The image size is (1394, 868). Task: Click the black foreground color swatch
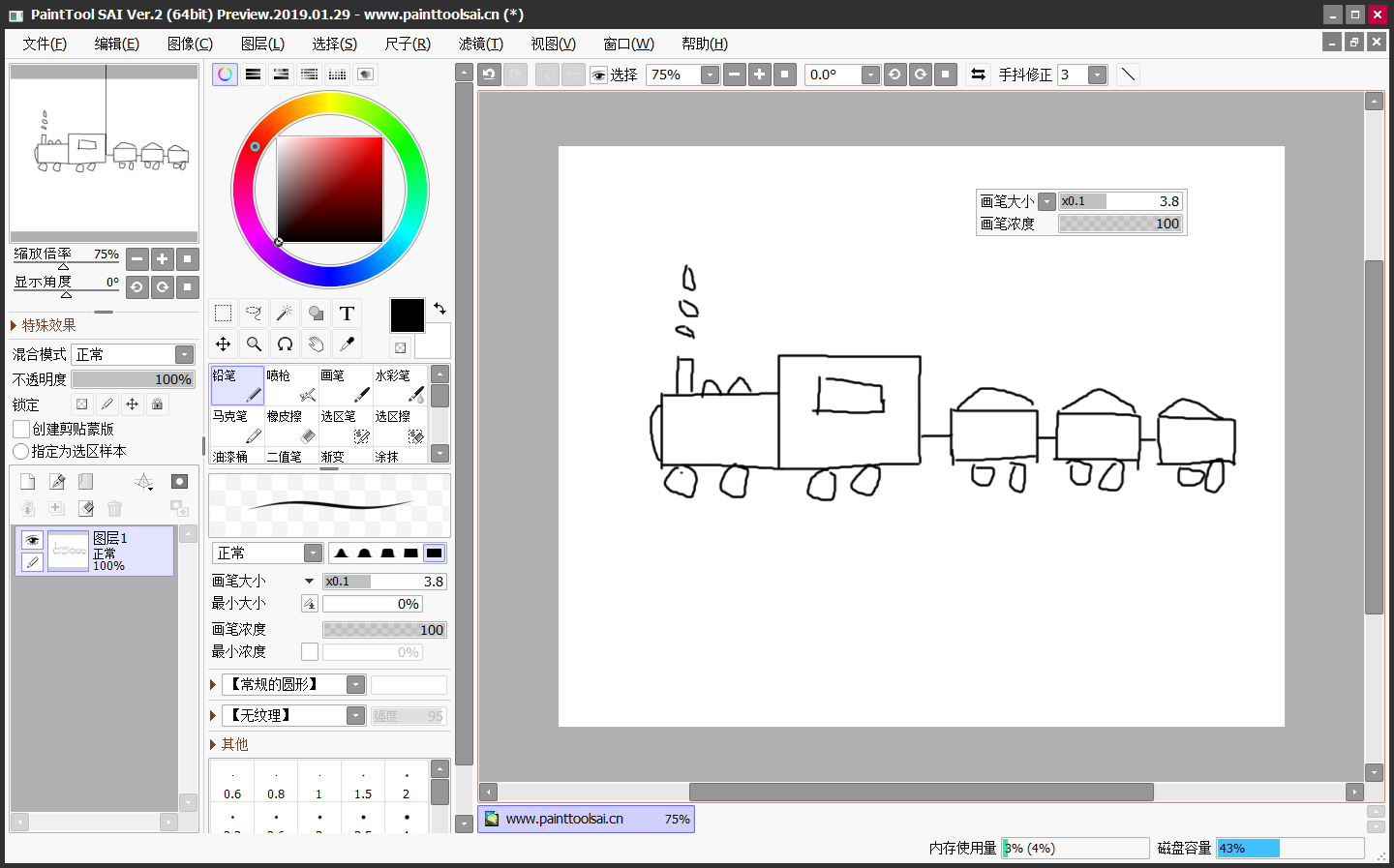click(407, 315)
